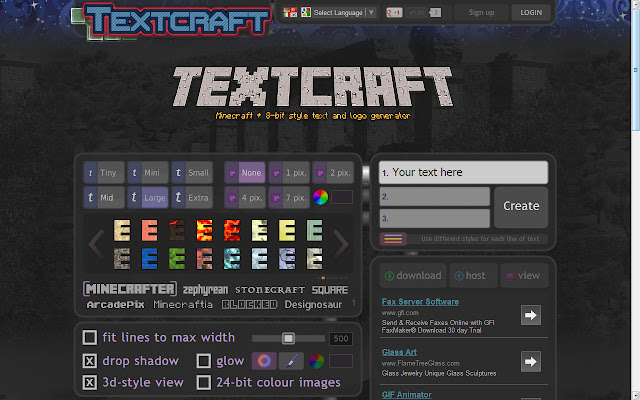Pick the green grass E texture
This screenshot has width=640, height=400.
pos(177,259)
